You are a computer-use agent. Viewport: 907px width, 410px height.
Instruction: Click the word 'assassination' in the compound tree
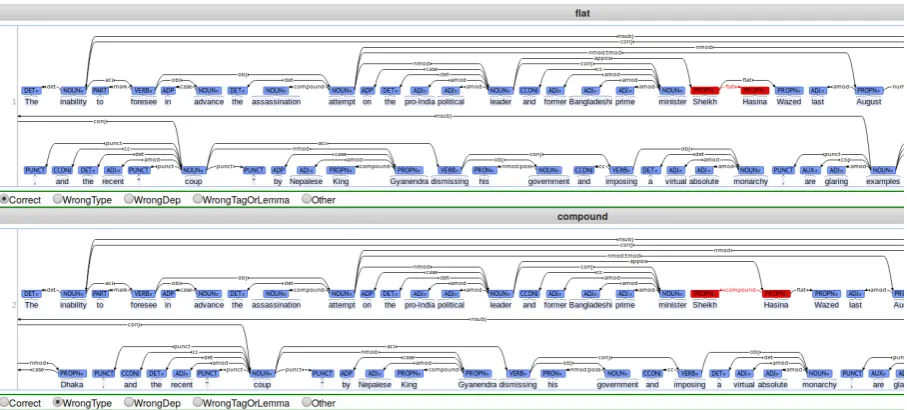[x=276, y=304]
